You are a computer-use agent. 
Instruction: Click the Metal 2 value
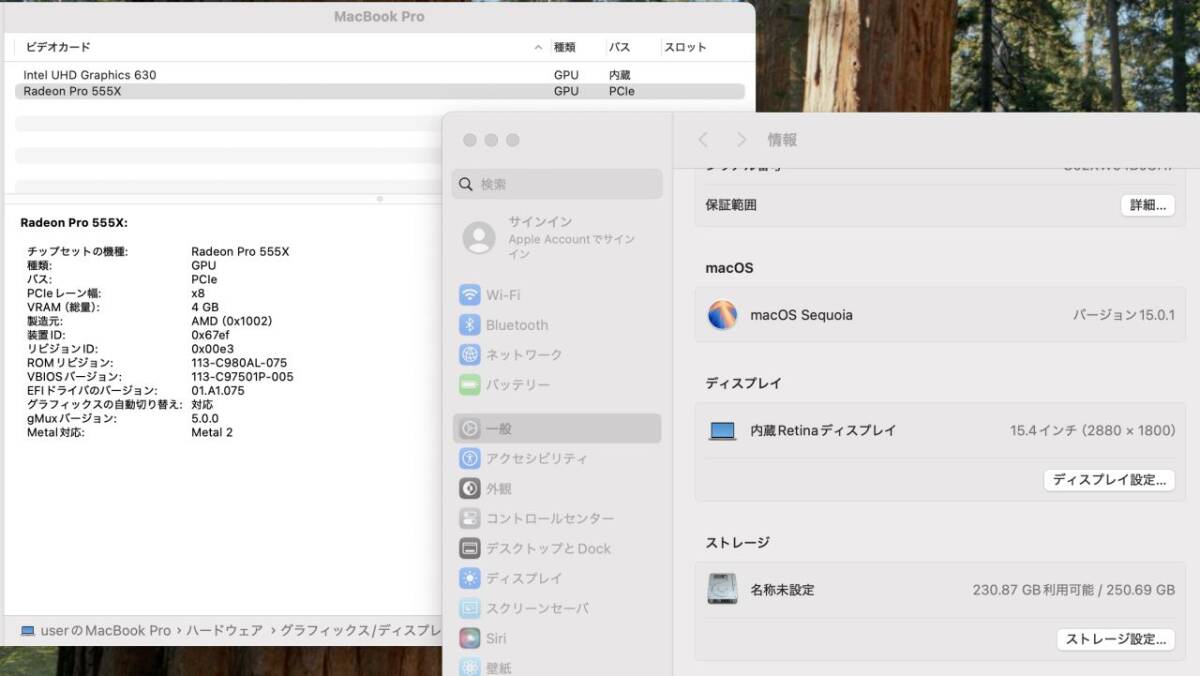pyautogui.click(x=212, y=433)
